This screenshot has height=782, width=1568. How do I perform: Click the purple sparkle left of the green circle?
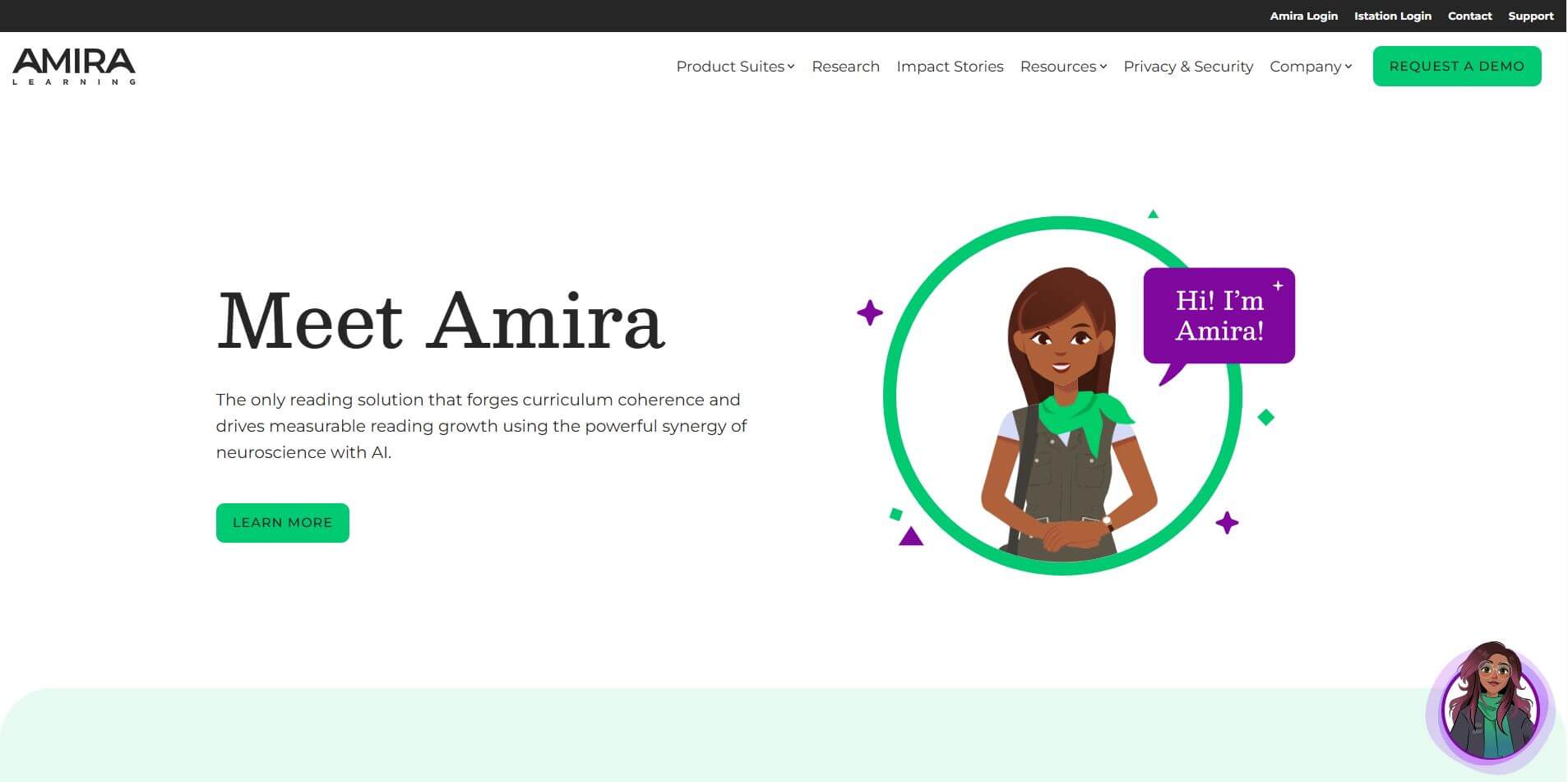tap(869, 312)
